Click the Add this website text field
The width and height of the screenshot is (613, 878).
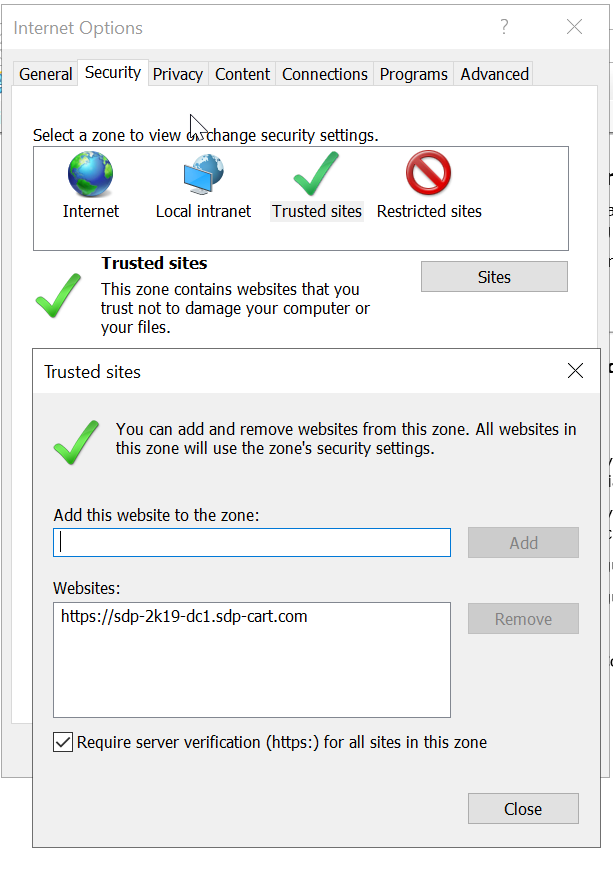(x=252, y=543)
